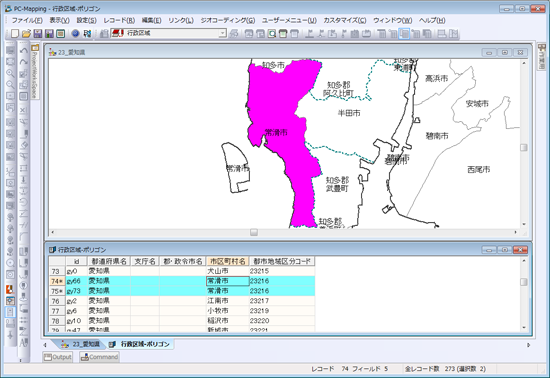The width and height of the screenshot is (550, 378).
Task: Click the map horizontal scrollbar thumb
Action: click(x=254, y=232)
